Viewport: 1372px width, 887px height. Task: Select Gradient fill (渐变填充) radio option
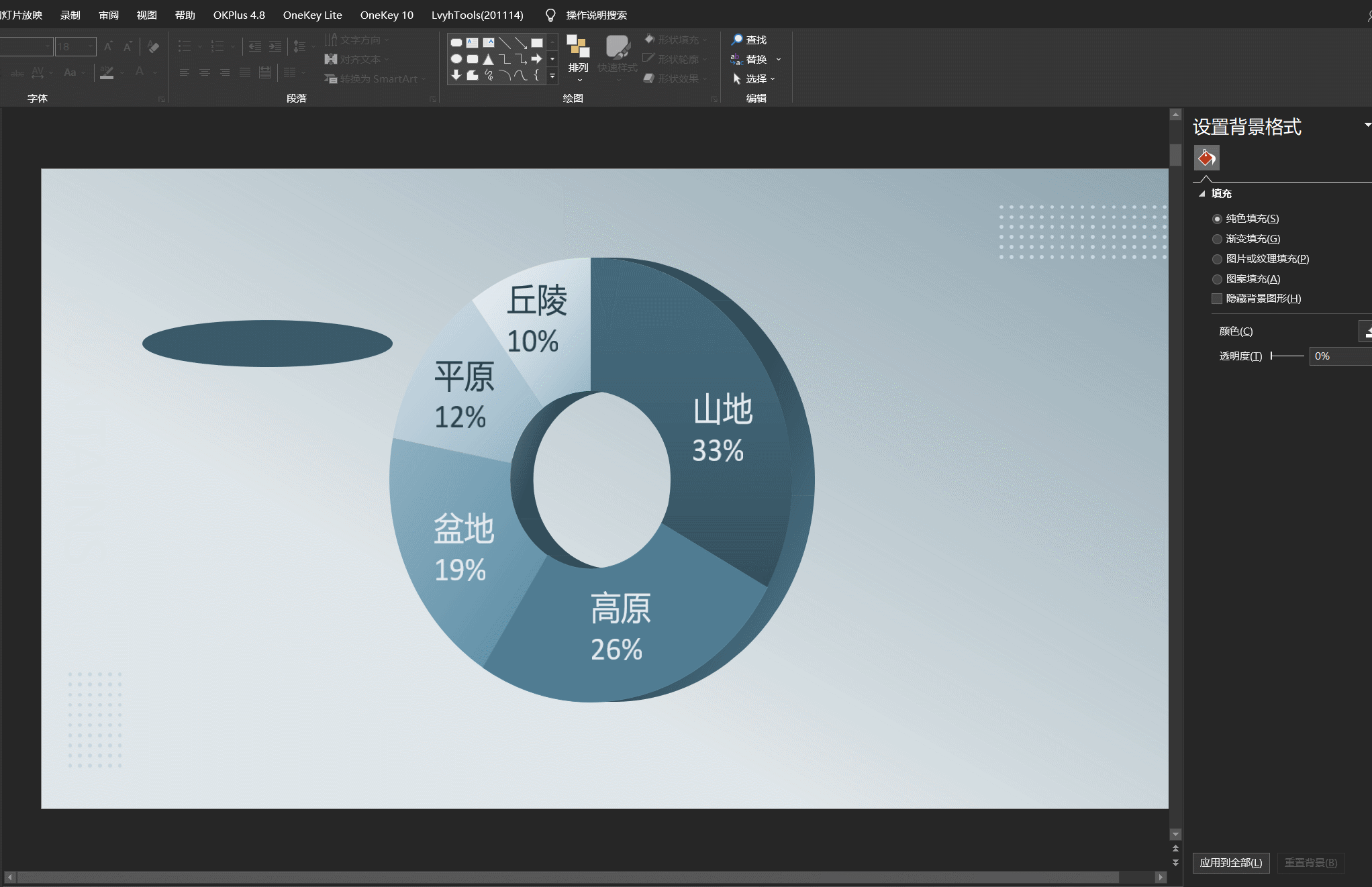coord(1217,239)
